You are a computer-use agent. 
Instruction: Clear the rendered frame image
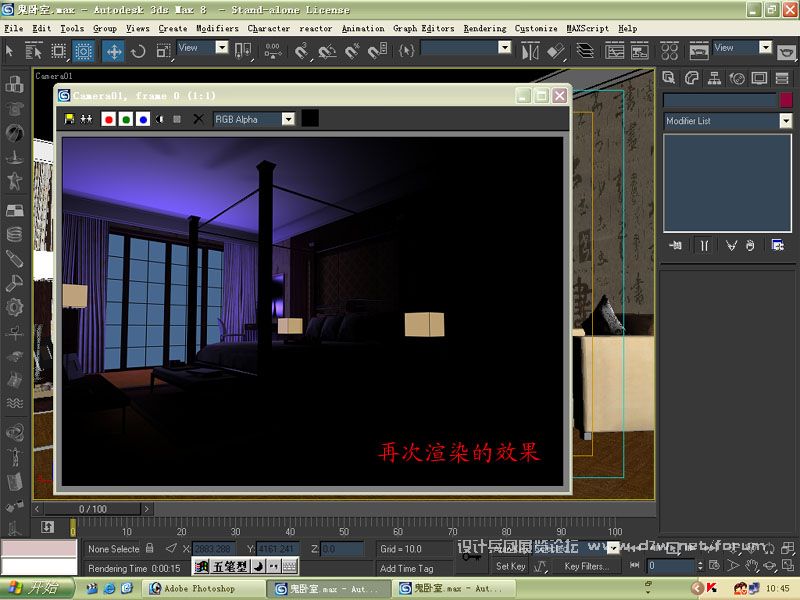pyautogui.click(x=198, y=119)
